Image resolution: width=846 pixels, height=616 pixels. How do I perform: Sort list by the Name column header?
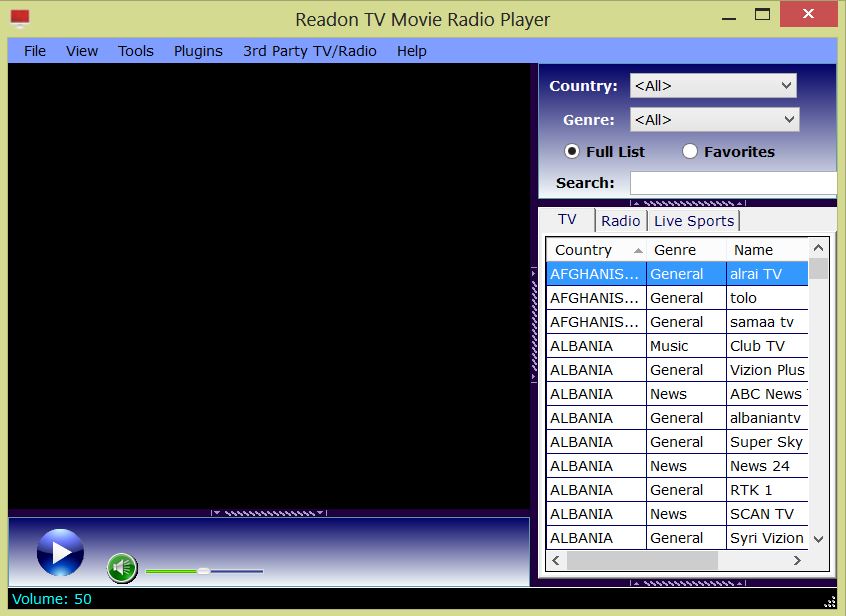[767, 250]
